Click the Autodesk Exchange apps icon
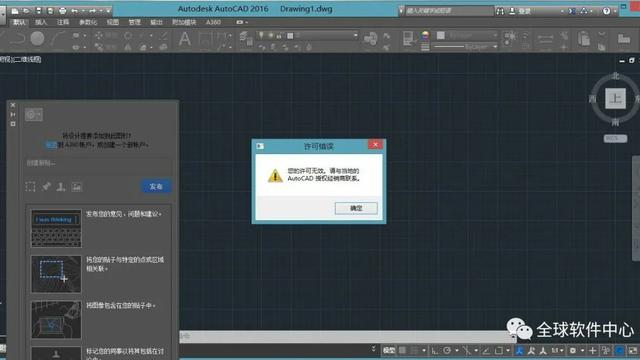The height and width of the screenshot is (360, 640). tap(572, 11)
